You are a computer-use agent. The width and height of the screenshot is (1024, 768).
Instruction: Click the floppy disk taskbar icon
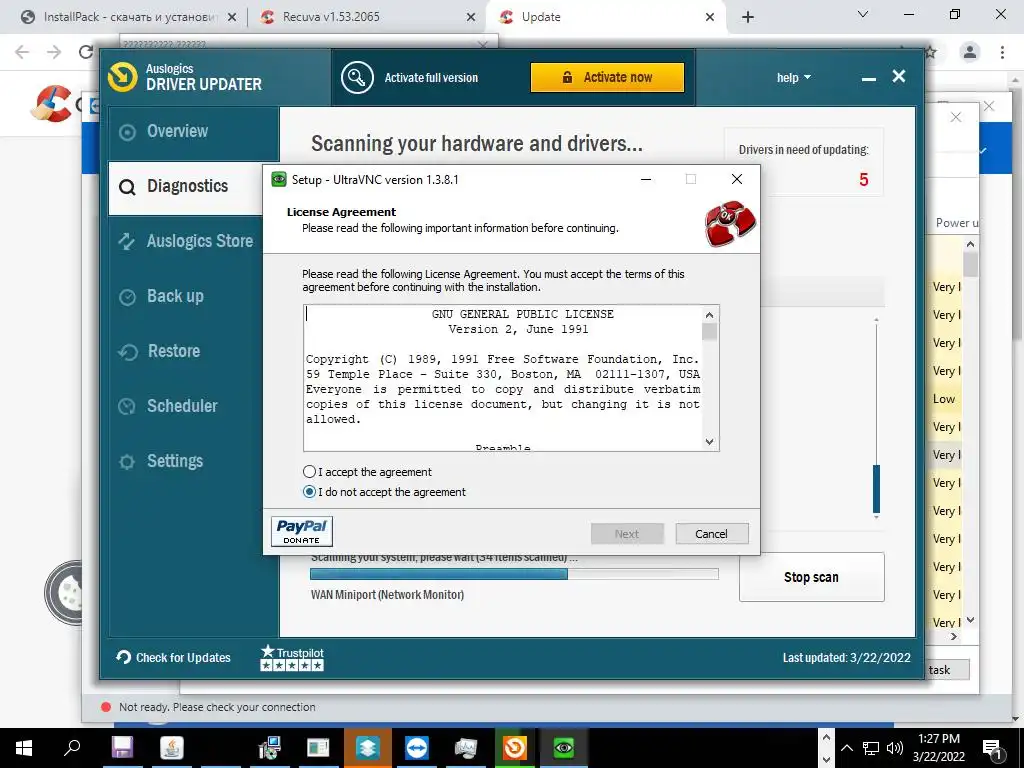[122, 748]
